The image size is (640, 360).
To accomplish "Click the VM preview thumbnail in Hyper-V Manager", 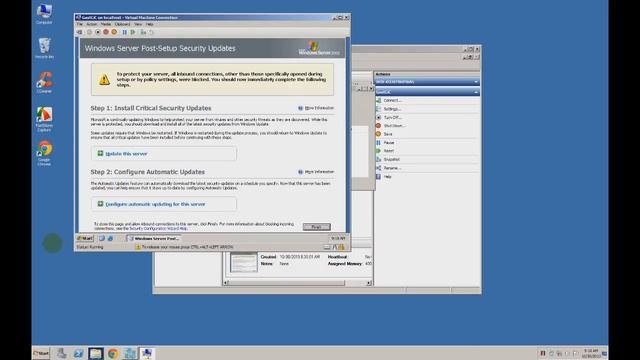I will coord(244,262).
